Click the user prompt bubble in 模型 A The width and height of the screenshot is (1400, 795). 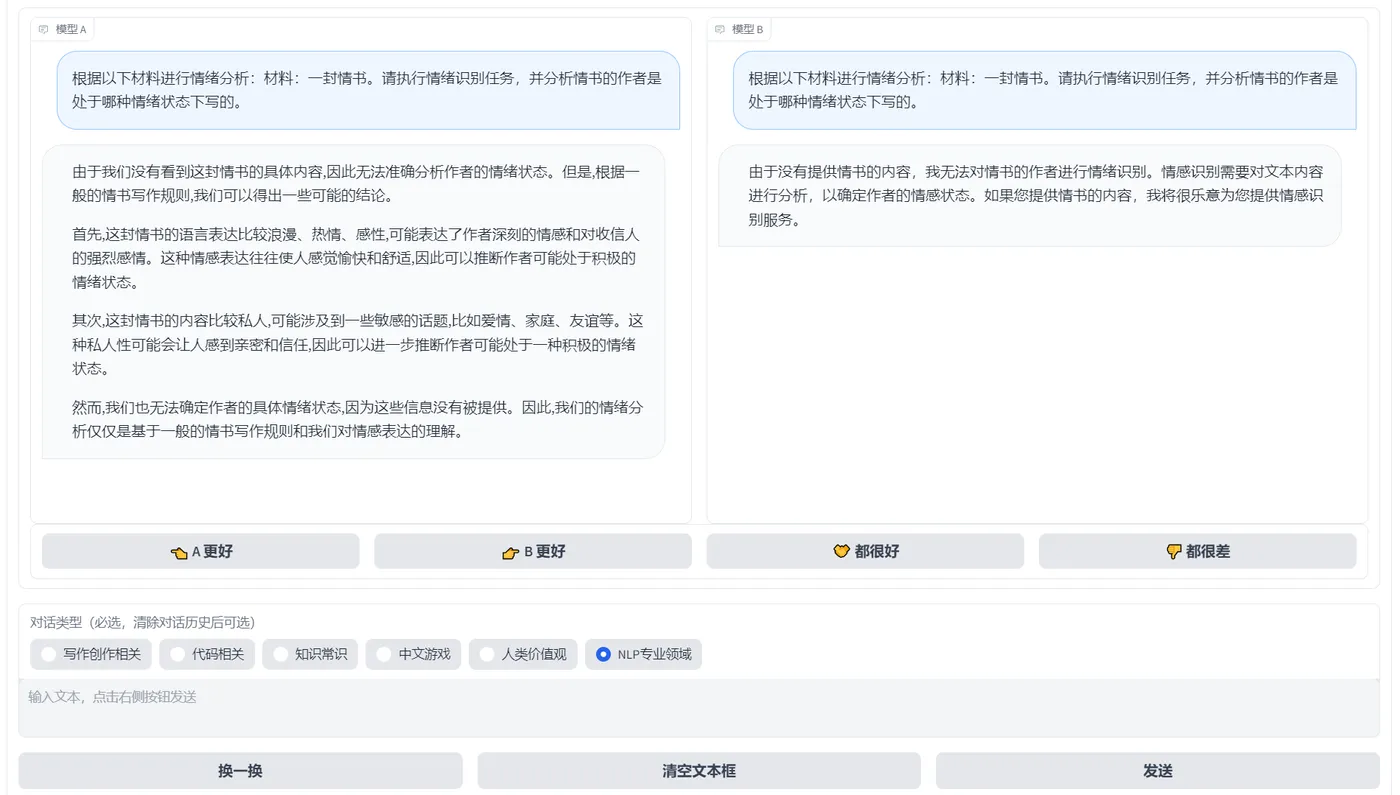click(x=368, y=90)
